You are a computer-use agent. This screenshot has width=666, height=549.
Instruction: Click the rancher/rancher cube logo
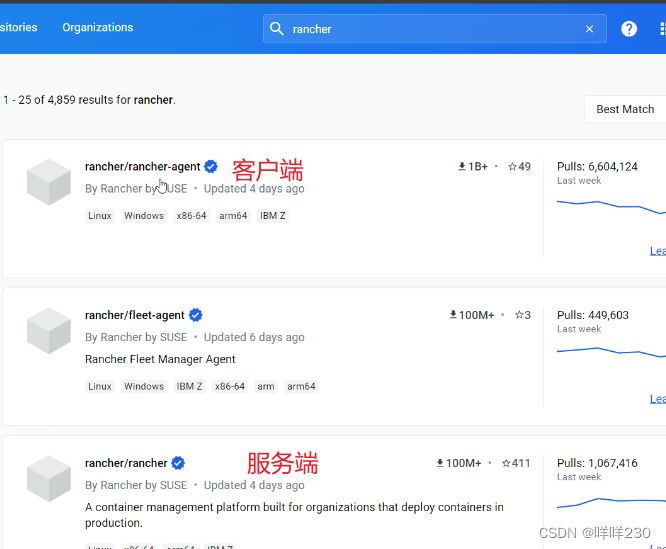pyautogui.click(x=49, y=479)
